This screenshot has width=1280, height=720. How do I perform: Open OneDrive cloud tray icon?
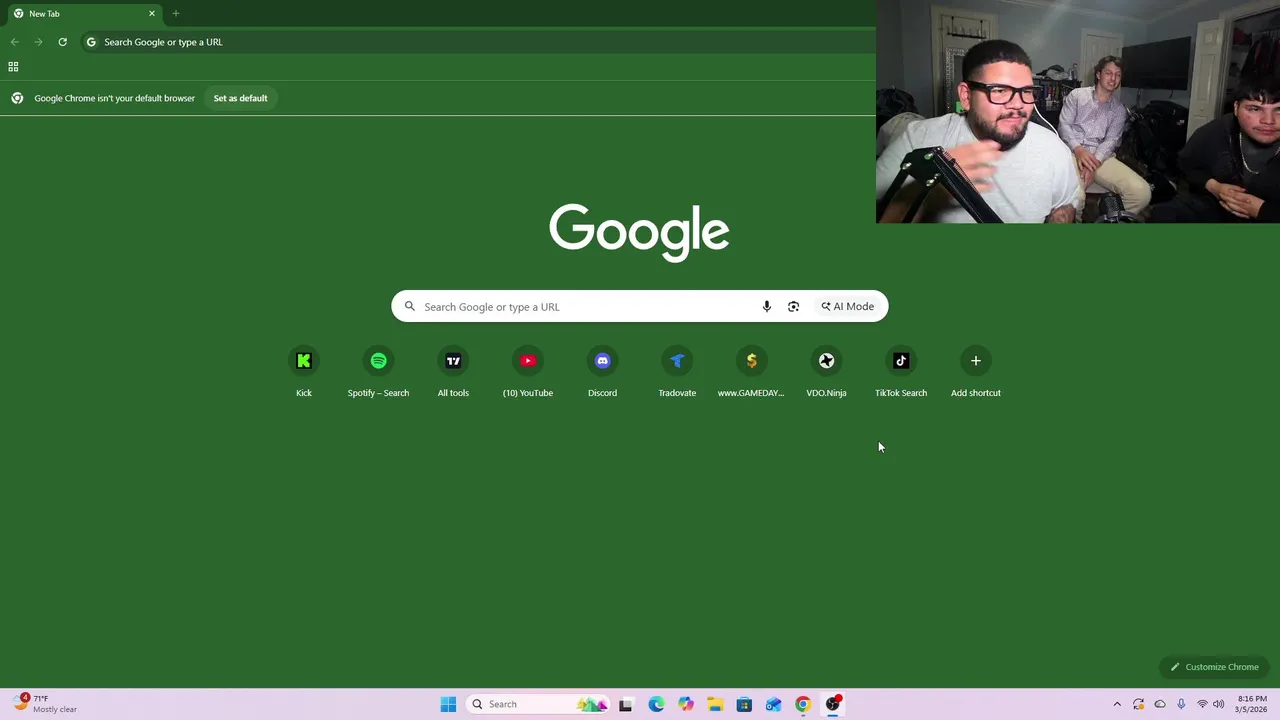click(x=1160, y=704)
